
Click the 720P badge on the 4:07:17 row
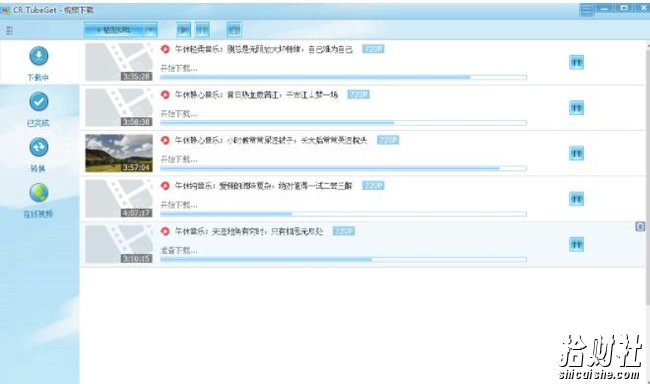coord(373,185)
